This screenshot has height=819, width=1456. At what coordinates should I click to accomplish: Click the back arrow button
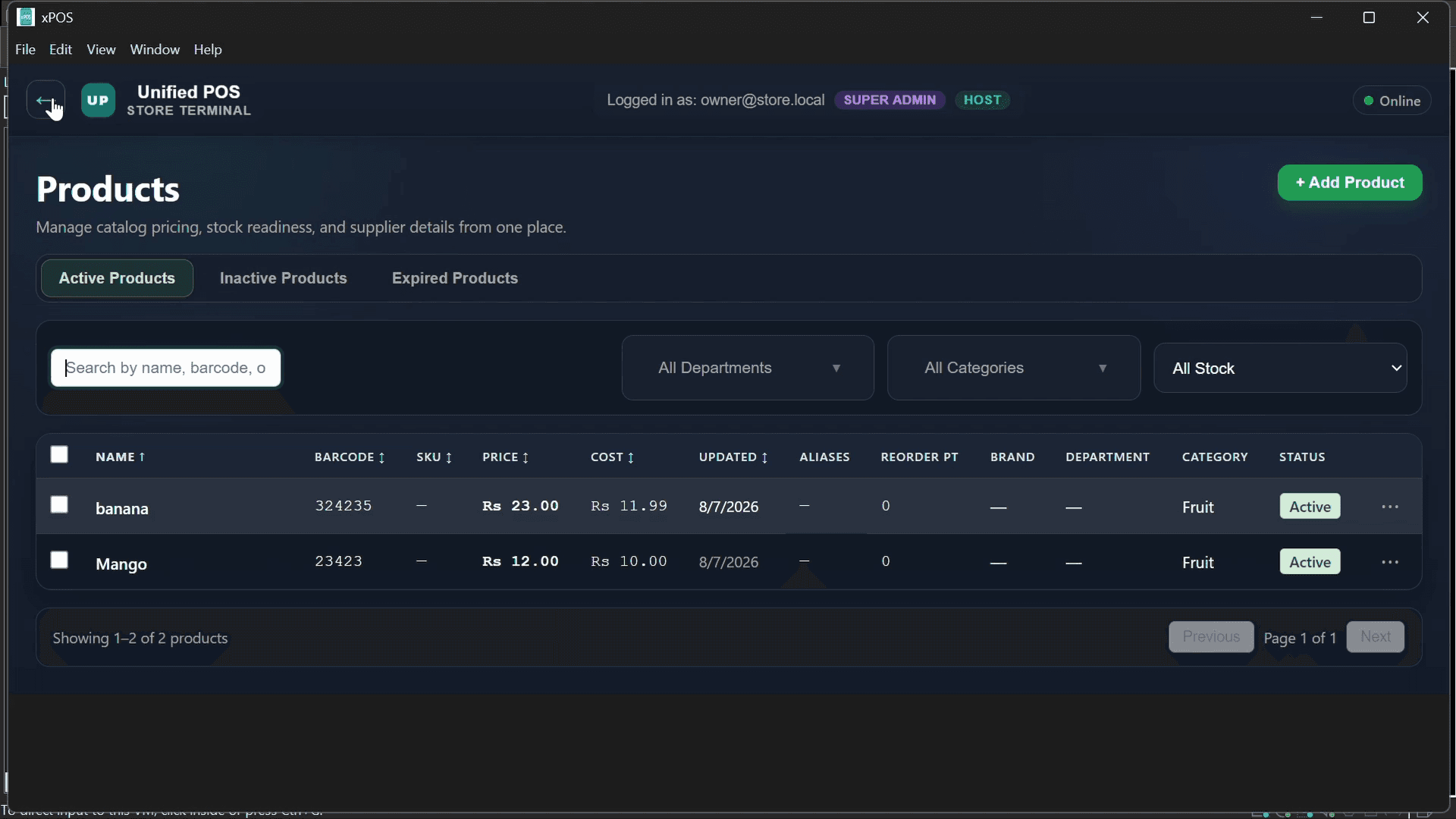click(x=45, y=100)
